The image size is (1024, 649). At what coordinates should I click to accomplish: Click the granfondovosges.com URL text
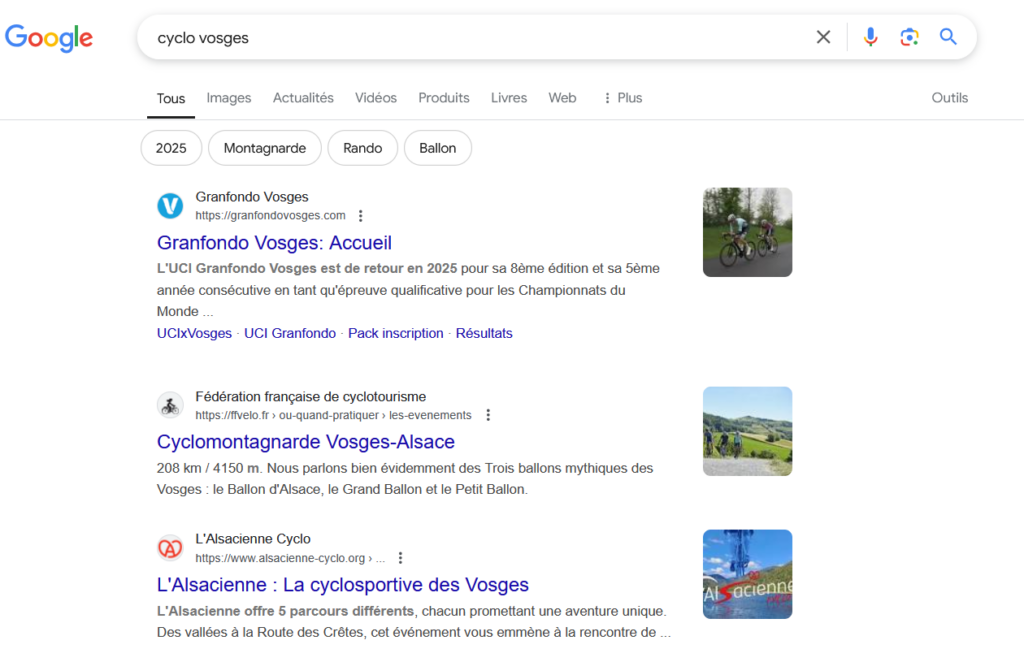click(270, 215)
